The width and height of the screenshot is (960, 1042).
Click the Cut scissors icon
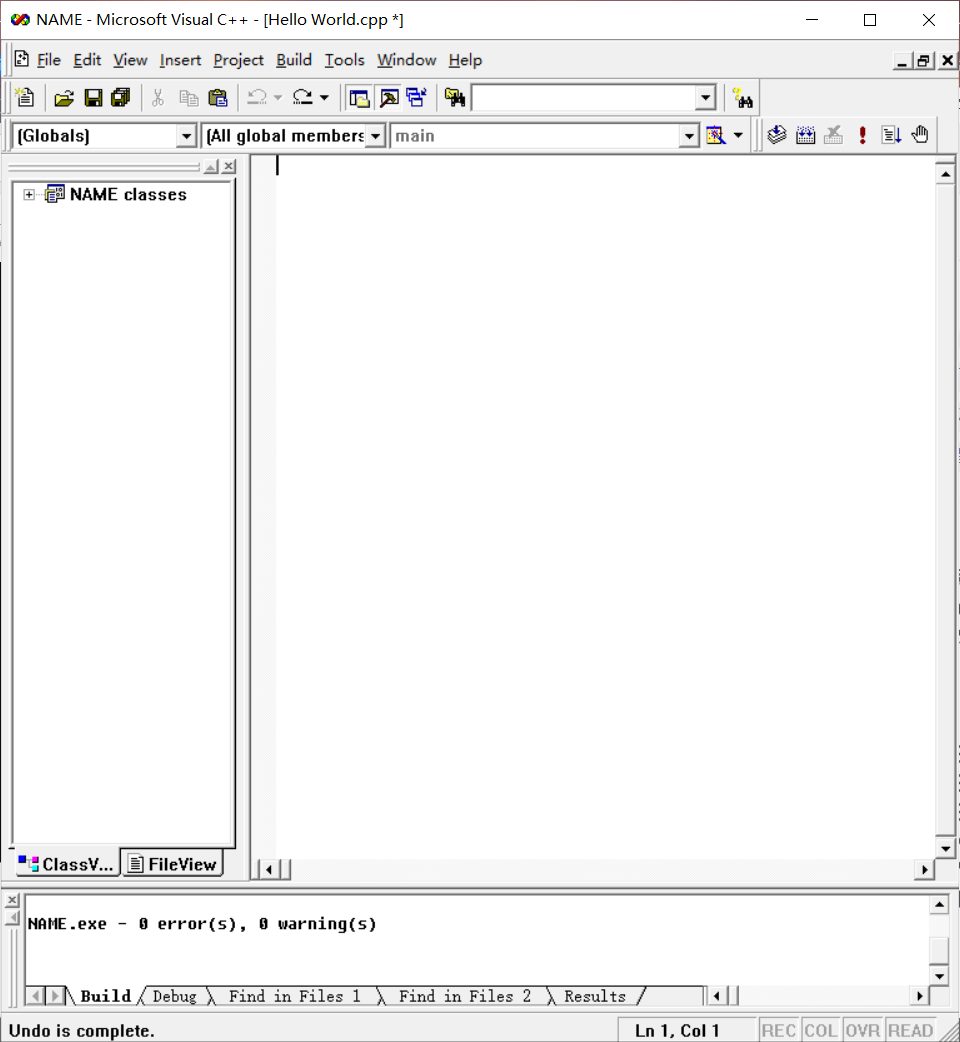point(158,98)
